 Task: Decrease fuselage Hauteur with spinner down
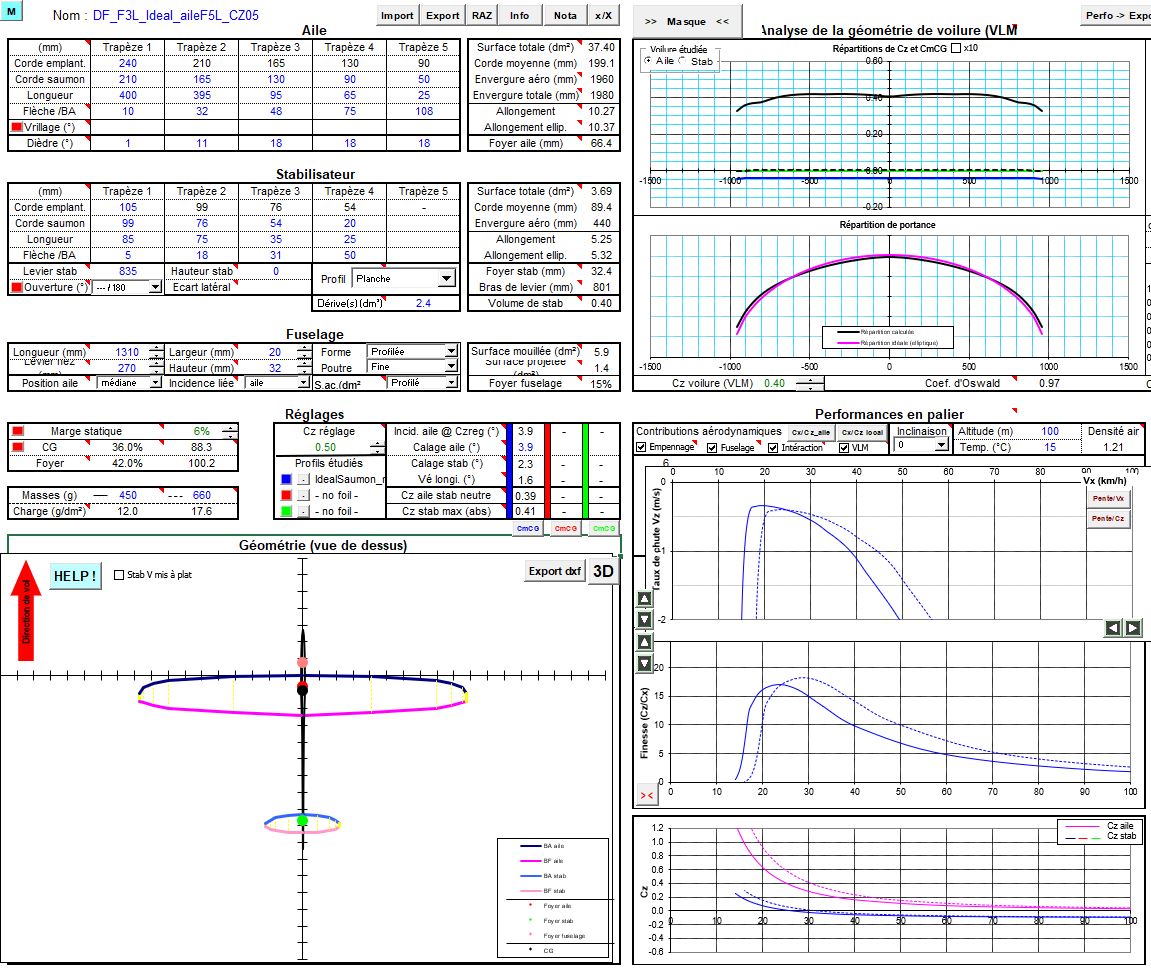304,372
